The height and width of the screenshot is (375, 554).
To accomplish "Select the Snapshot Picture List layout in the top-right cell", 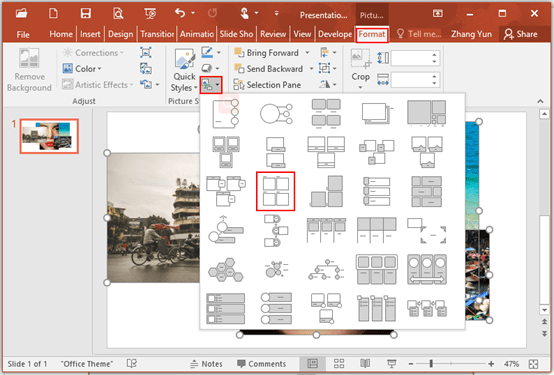I will coord(426,113).
